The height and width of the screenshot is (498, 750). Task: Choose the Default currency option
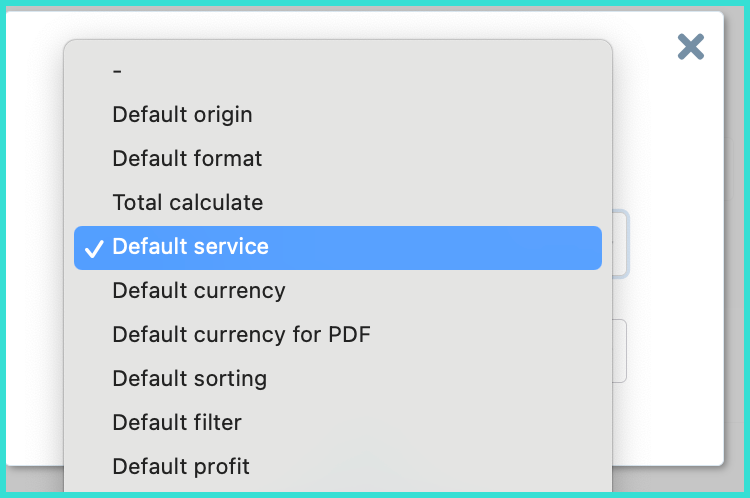199,291
